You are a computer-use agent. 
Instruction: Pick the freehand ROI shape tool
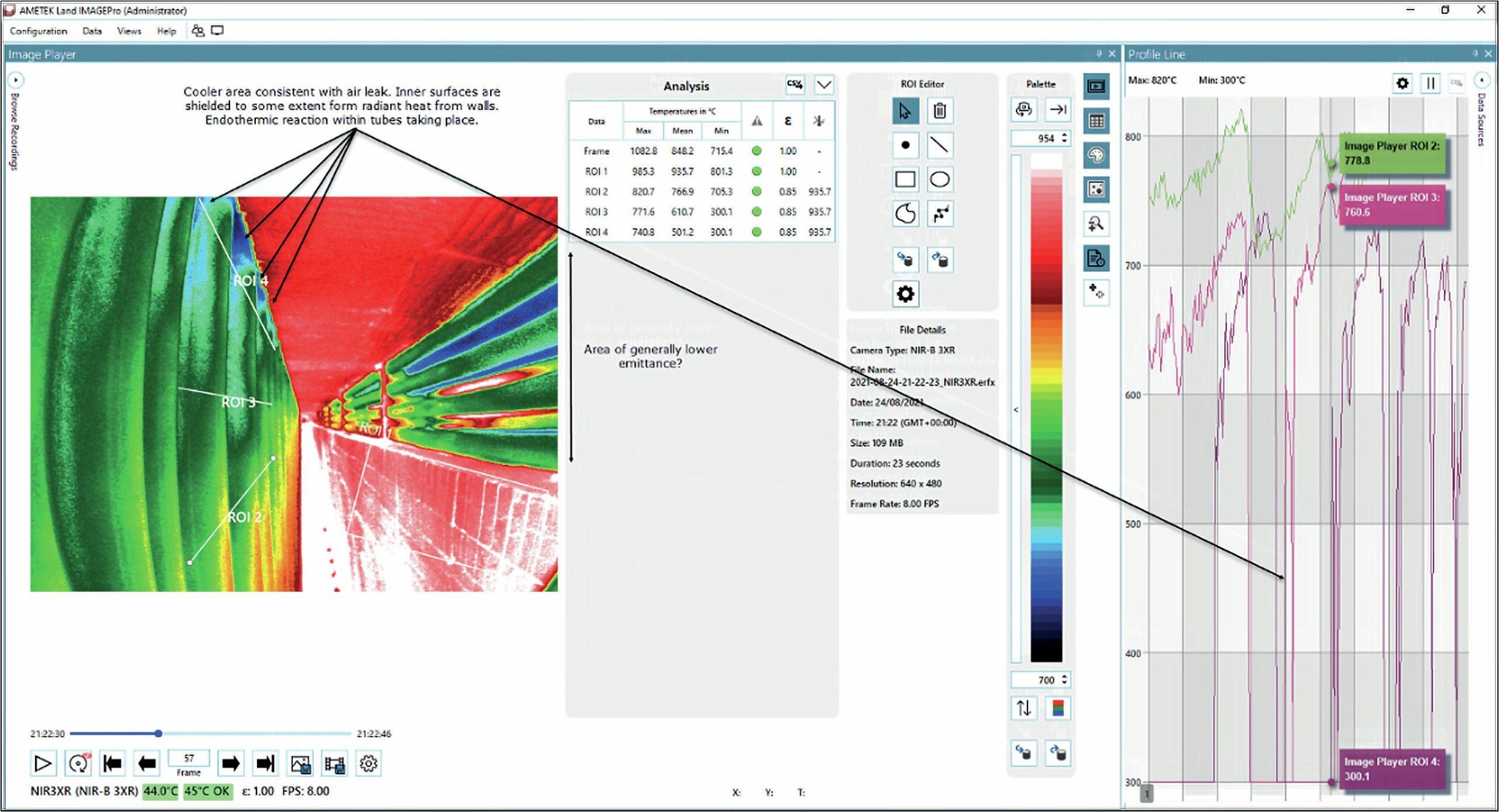905,214
